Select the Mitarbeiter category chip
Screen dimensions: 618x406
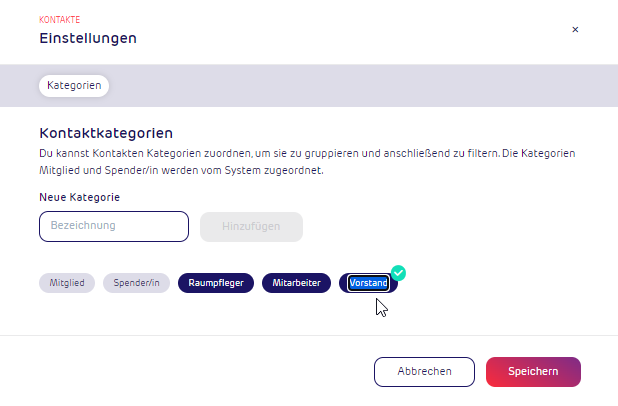(x=296, y=283)
